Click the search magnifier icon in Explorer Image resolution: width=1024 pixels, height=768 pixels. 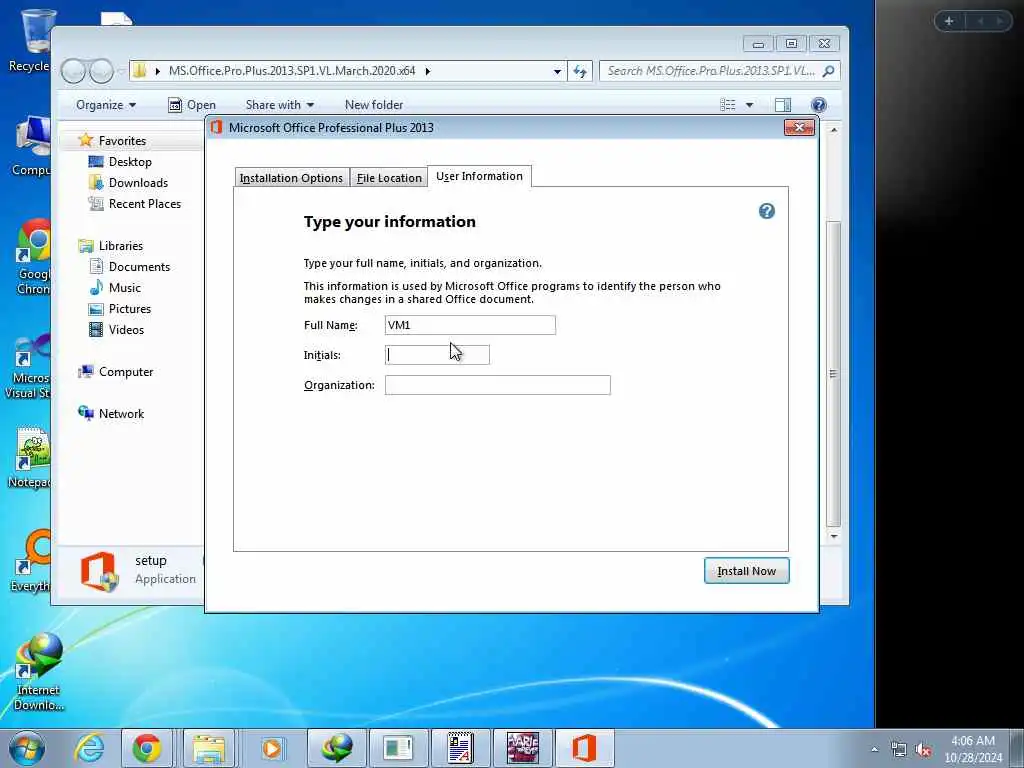tap(829, 71)
